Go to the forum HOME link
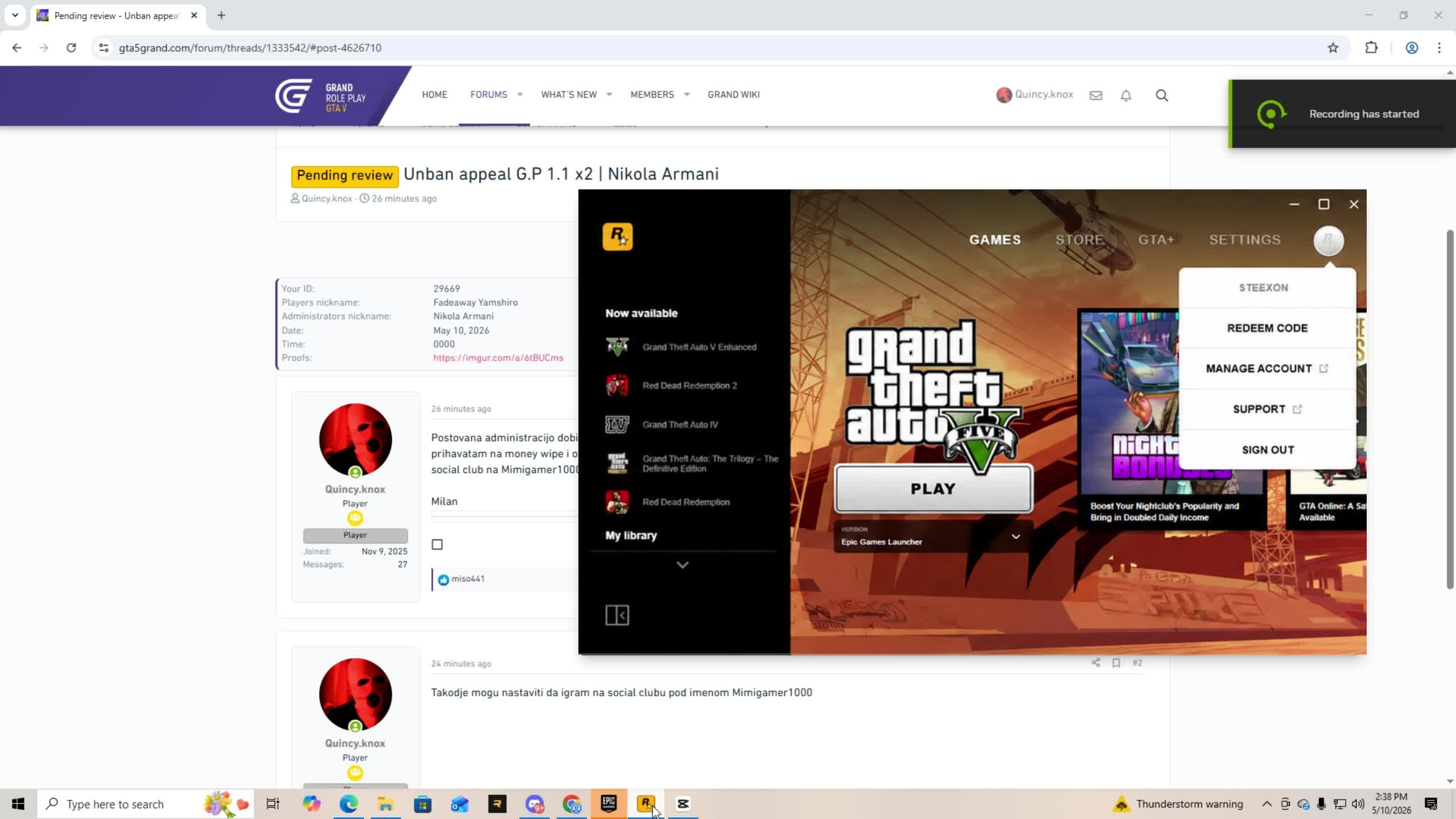The height and width of the screenshot is (819, 1456). point(435,94)
